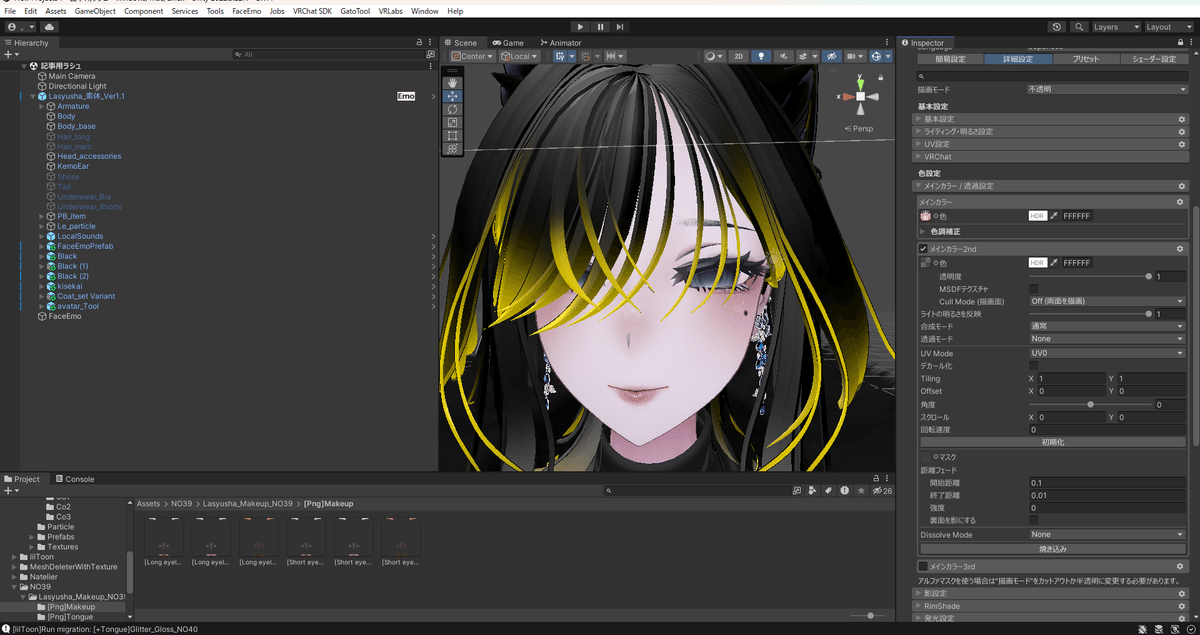Adjust the 角度 slider
The height and width of the screenshot is (635, 1200).
(1090, 404)
